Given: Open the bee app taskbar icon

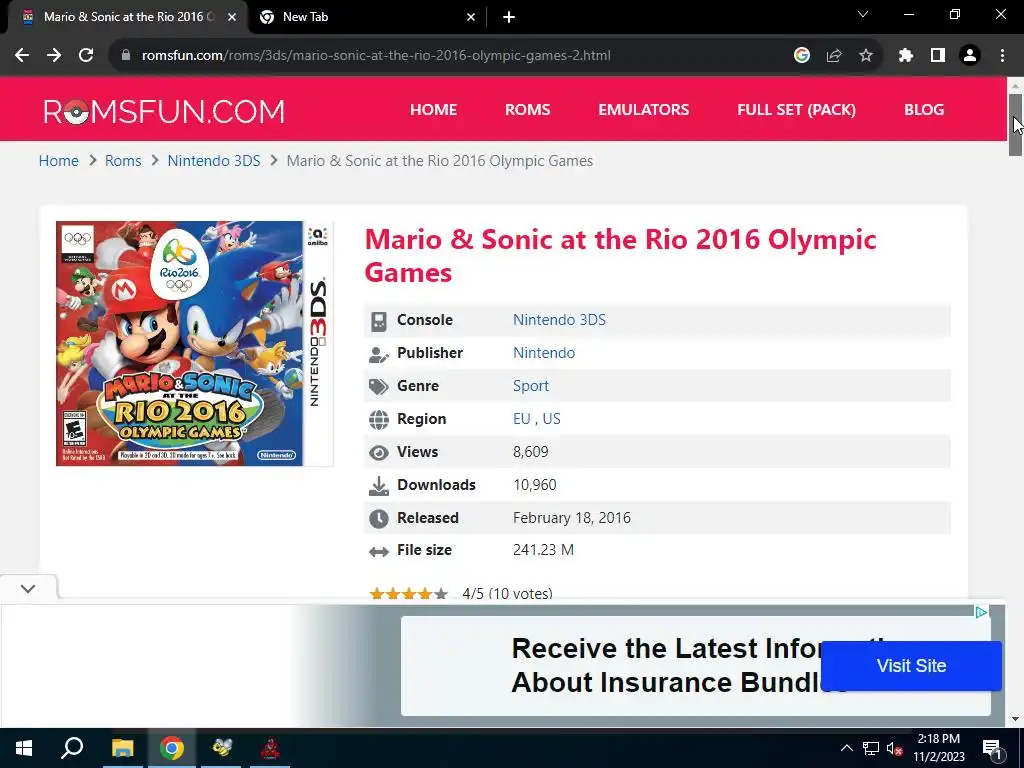Looking at the screenshot, I should pos(221,748).
